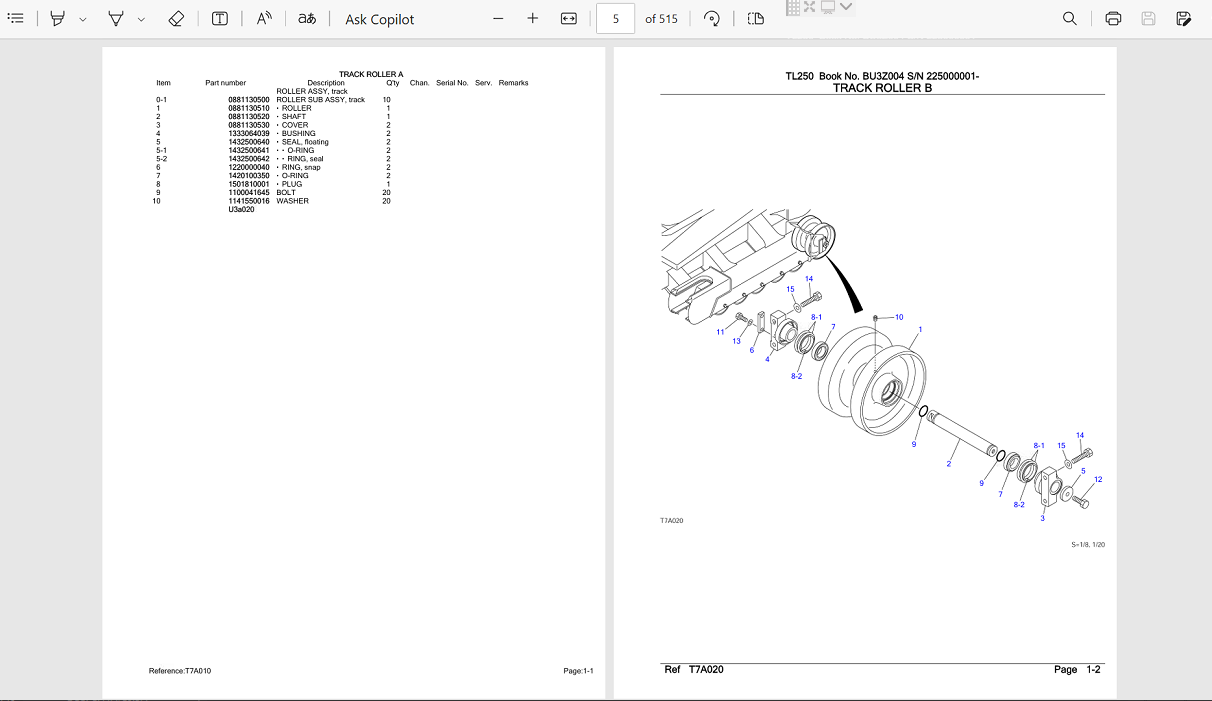Click callout number 12 near the bolt
Image resolution: width=1212 pixels, height=701 pixels.
click(1098, 480)
